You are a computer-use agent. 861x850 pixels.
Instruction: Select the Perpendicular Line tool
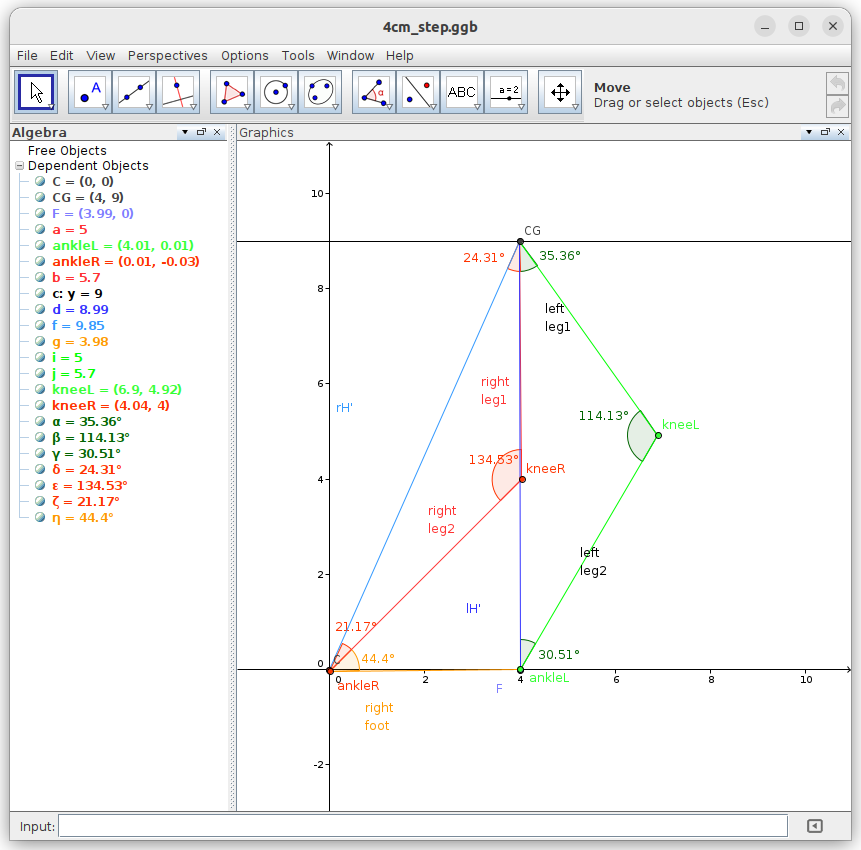178,92
